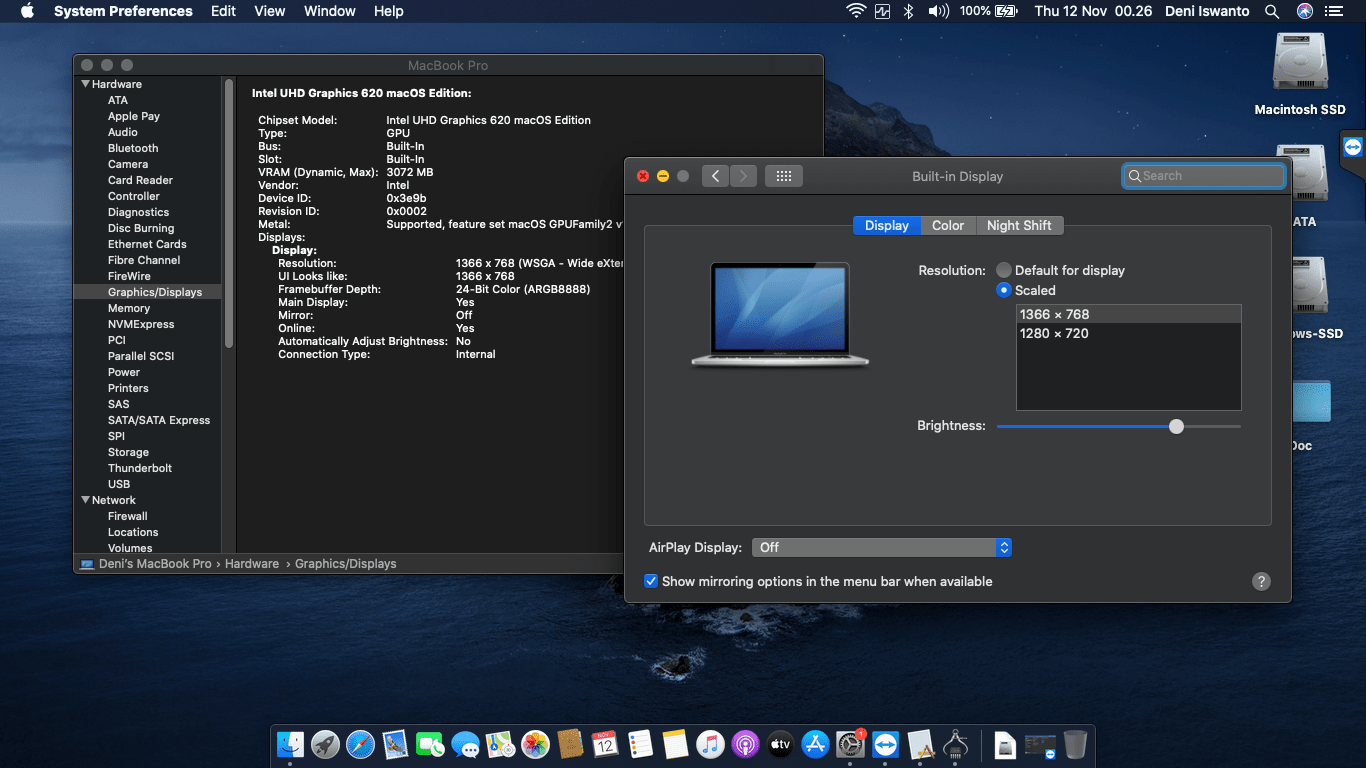Open FaceTime from the dock
Image resolution: width=1366 pixels, height=768 pixels.
[430, 744]
